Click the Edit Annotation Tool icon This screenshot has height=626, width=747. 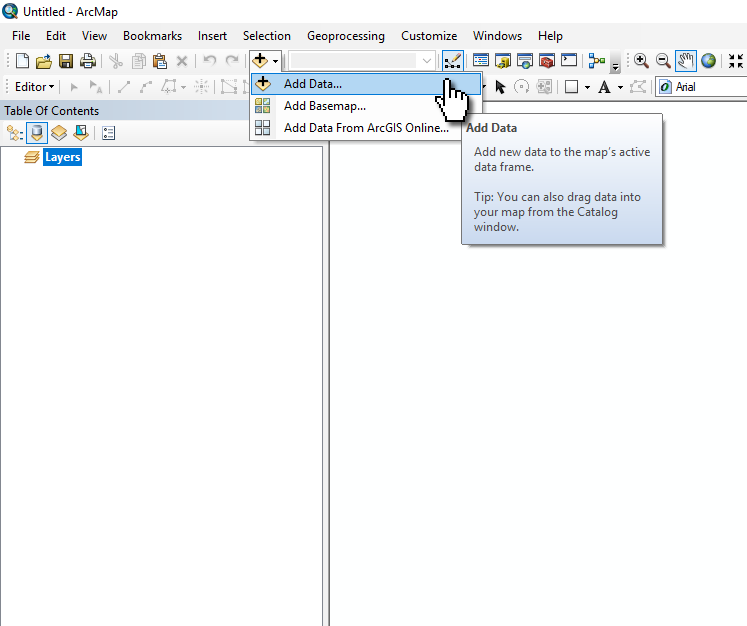96,87
